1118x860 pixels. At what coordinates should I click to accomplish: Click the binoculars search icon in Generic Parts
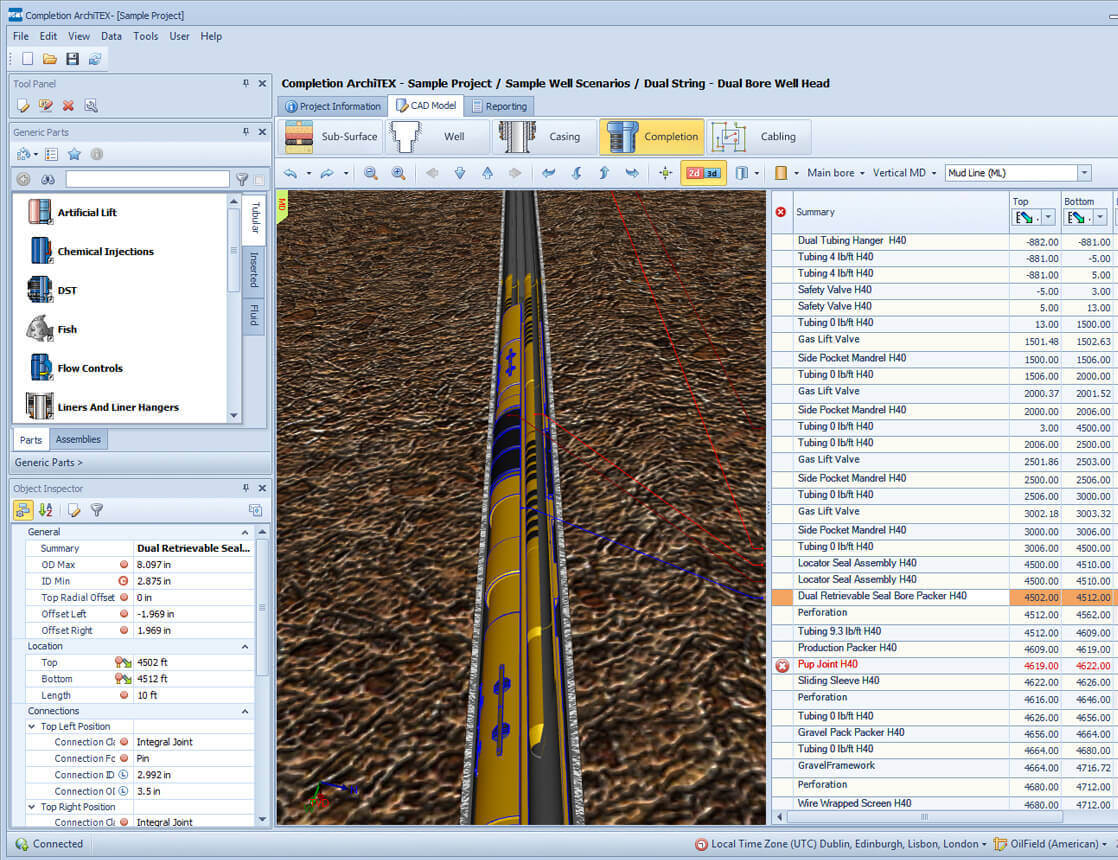(47, 179)
